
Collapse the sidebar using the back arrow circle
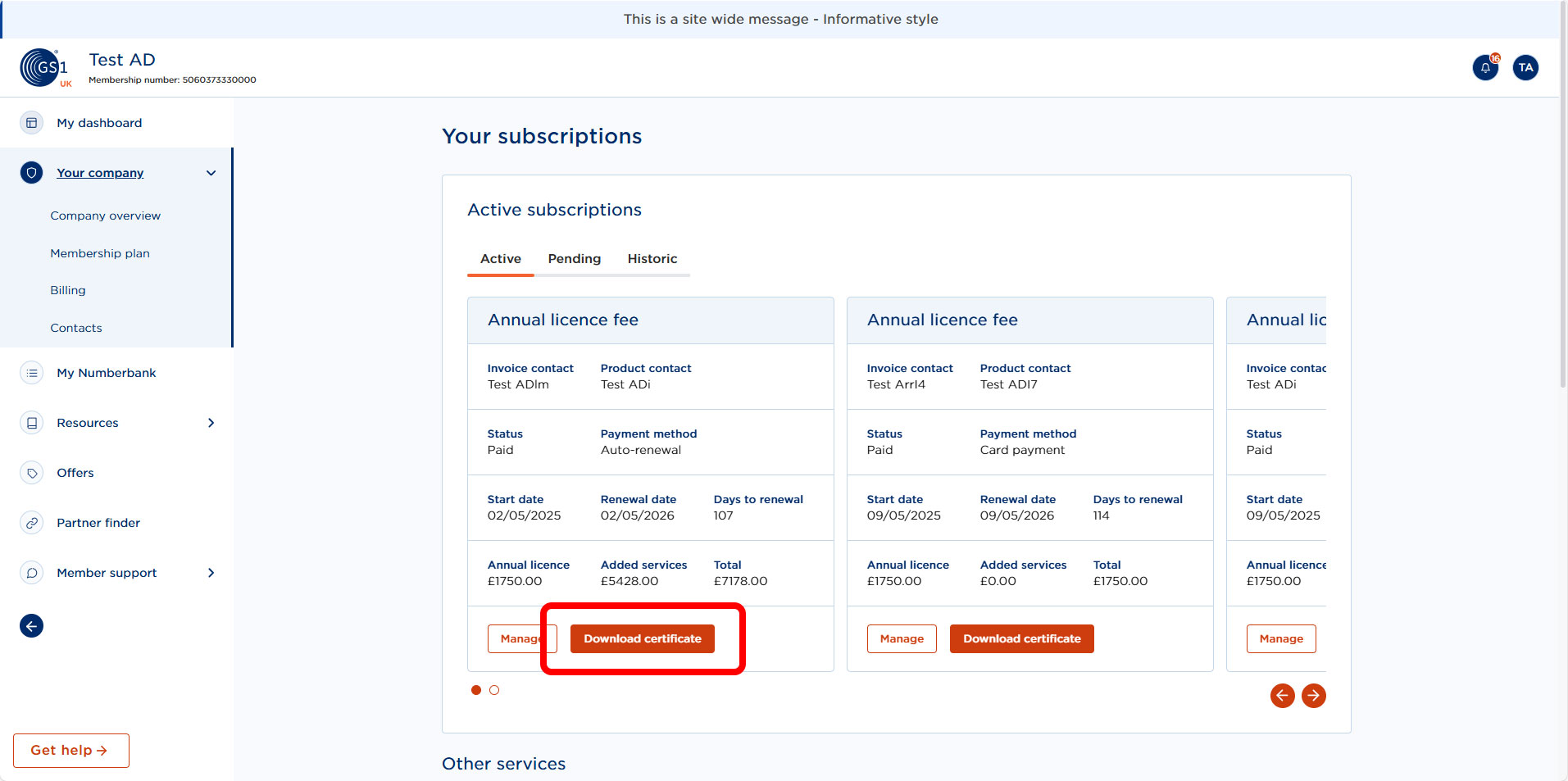pyautogui.click(x=31, y=625)
